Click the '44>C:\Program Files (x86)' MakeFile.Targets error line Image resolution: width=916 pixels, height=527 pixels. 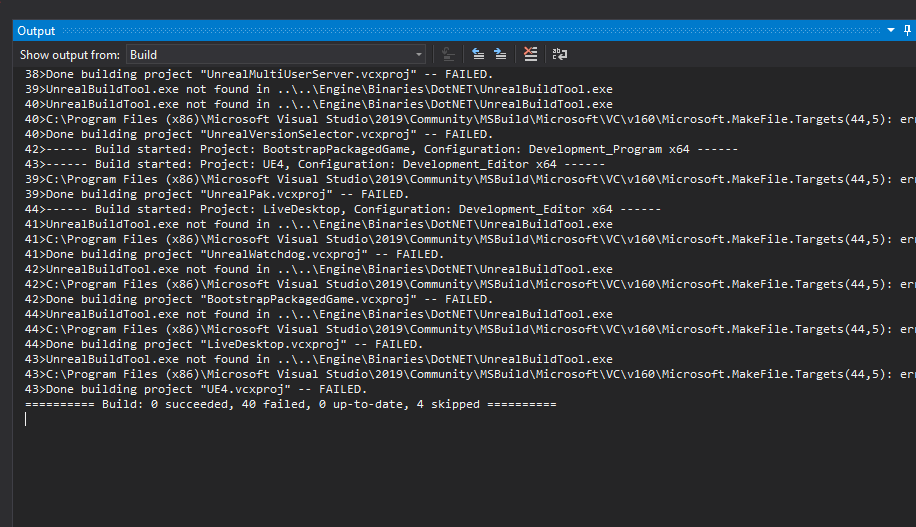[470, 330]
